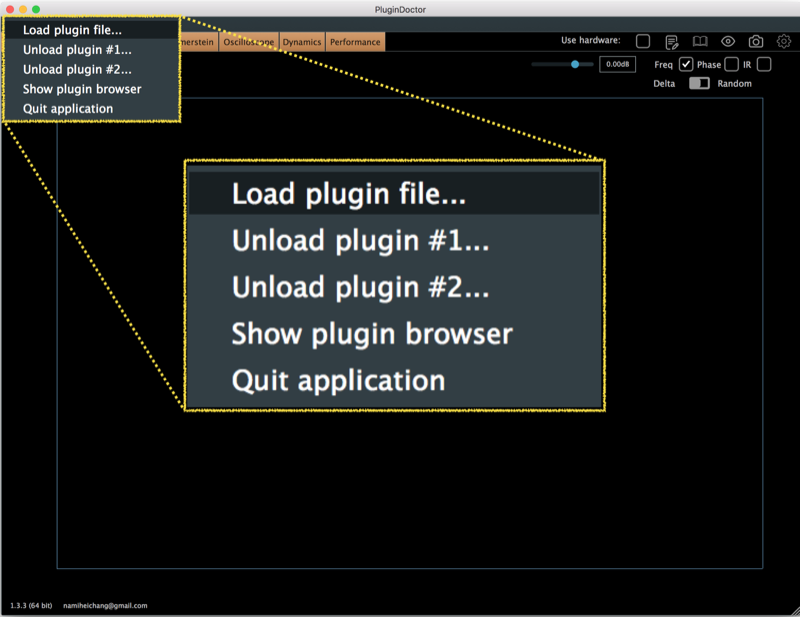Image resolution: width=800 pixels, height=617 pixels.
Task: Open the Performance tab
Action: point(355,42)
